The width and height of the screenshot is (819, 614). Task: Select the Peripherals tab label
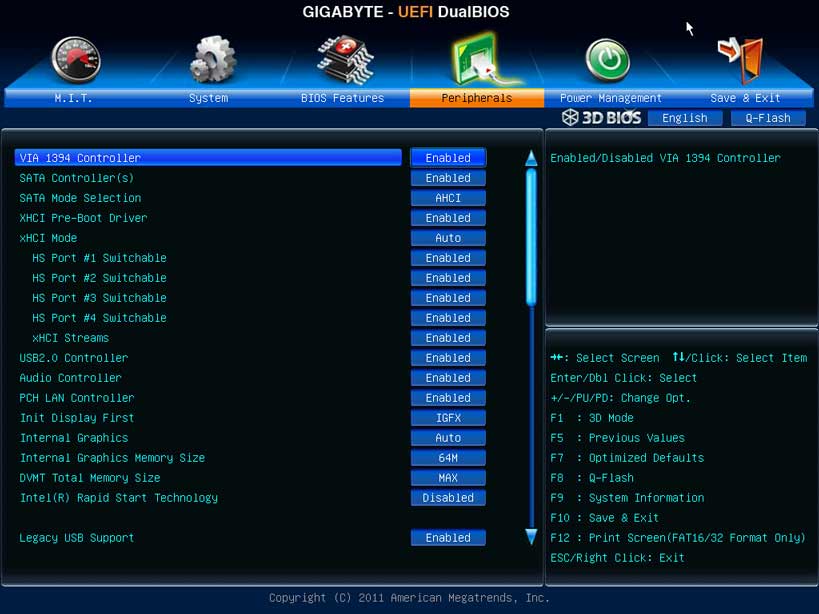(x=477, y=98)
